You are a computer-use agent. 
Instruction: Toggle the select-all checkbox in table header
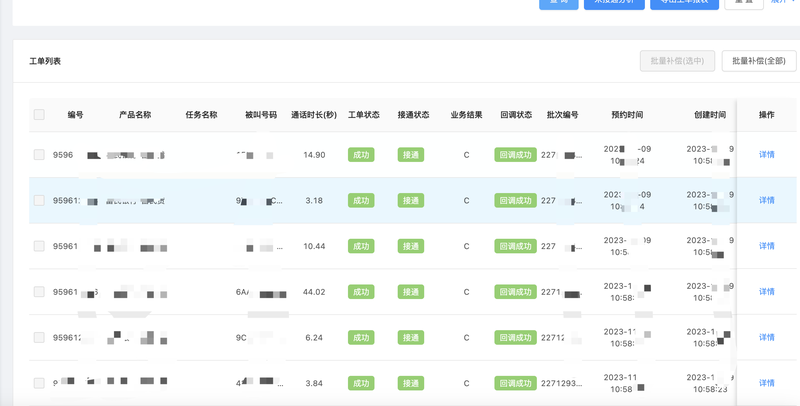pyautogui.click(x=39, y=115)
